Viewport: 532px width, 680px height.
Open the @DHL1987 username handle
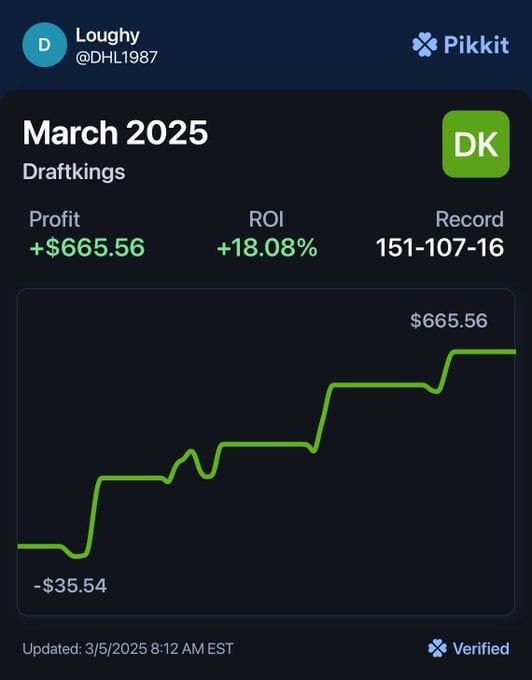point(116,57)
